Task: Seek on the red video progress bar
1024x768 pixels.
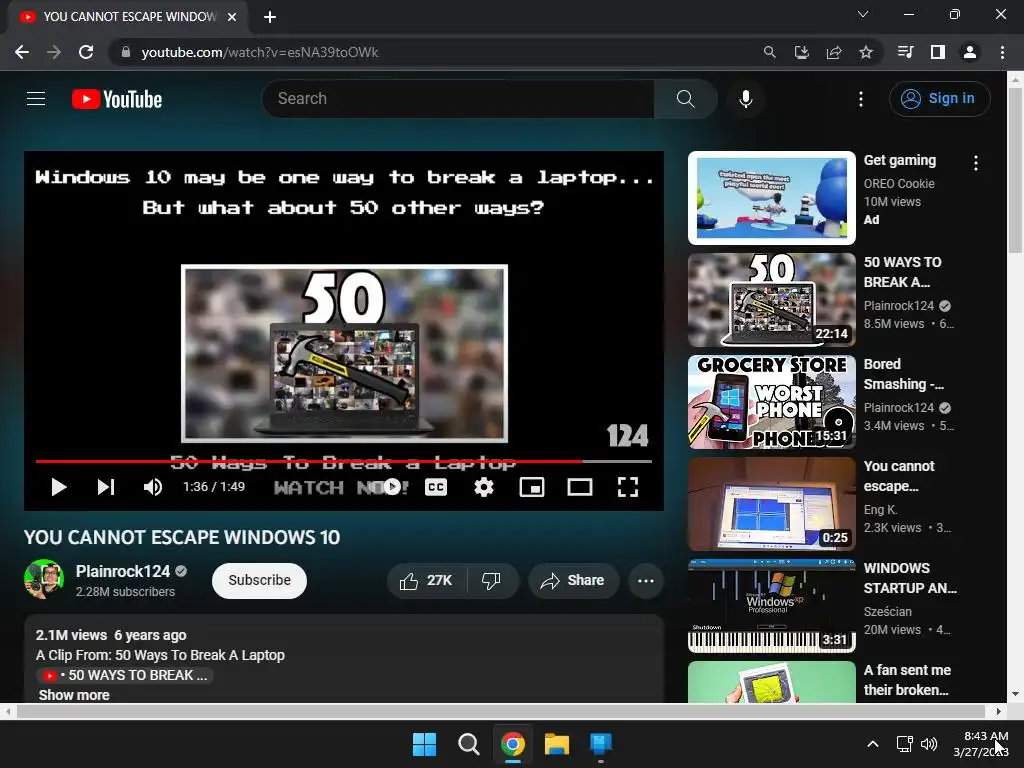Action: pos(344,461)
